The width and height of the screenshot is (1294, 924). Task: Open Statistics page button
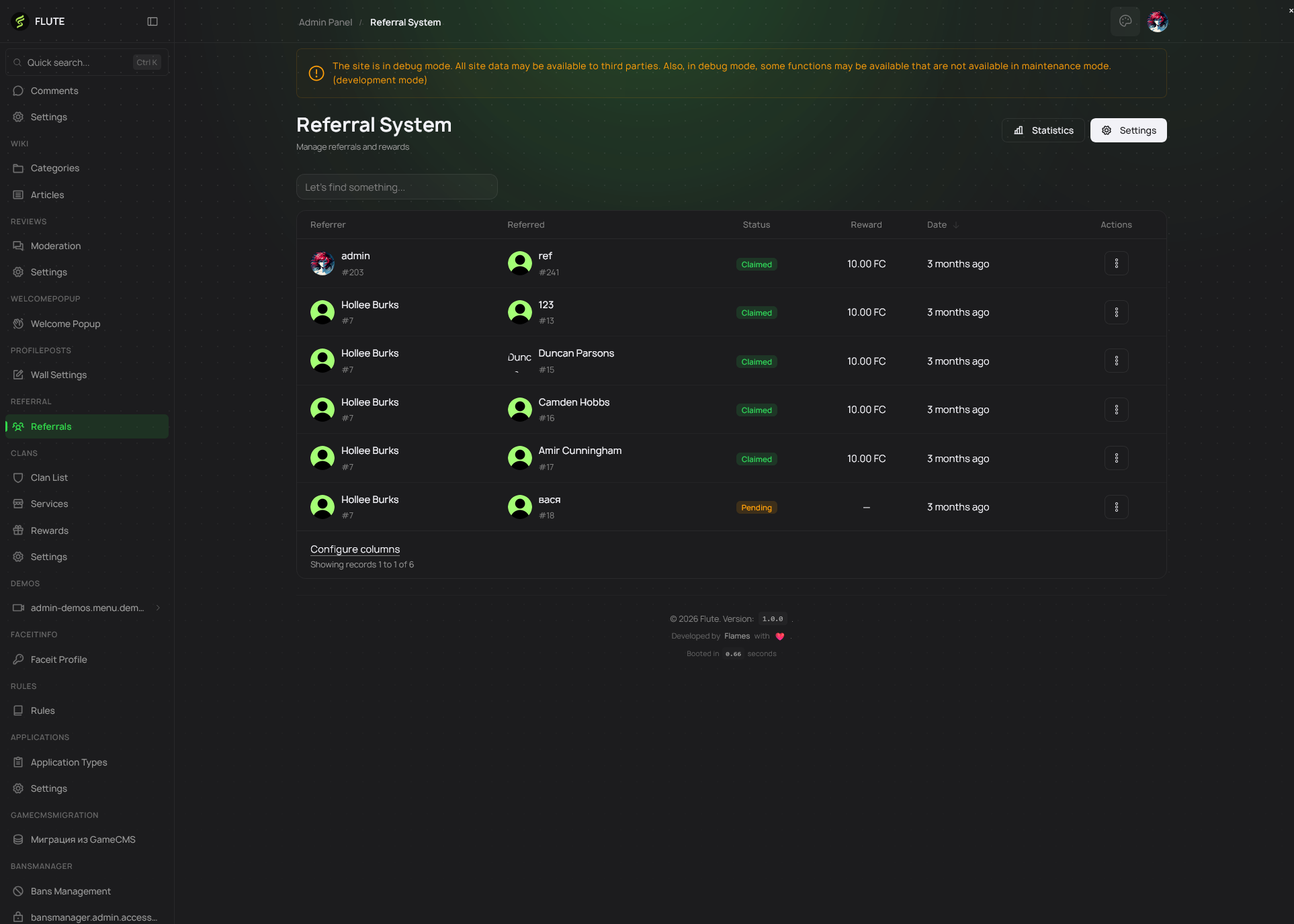(x=1043, y=130)
